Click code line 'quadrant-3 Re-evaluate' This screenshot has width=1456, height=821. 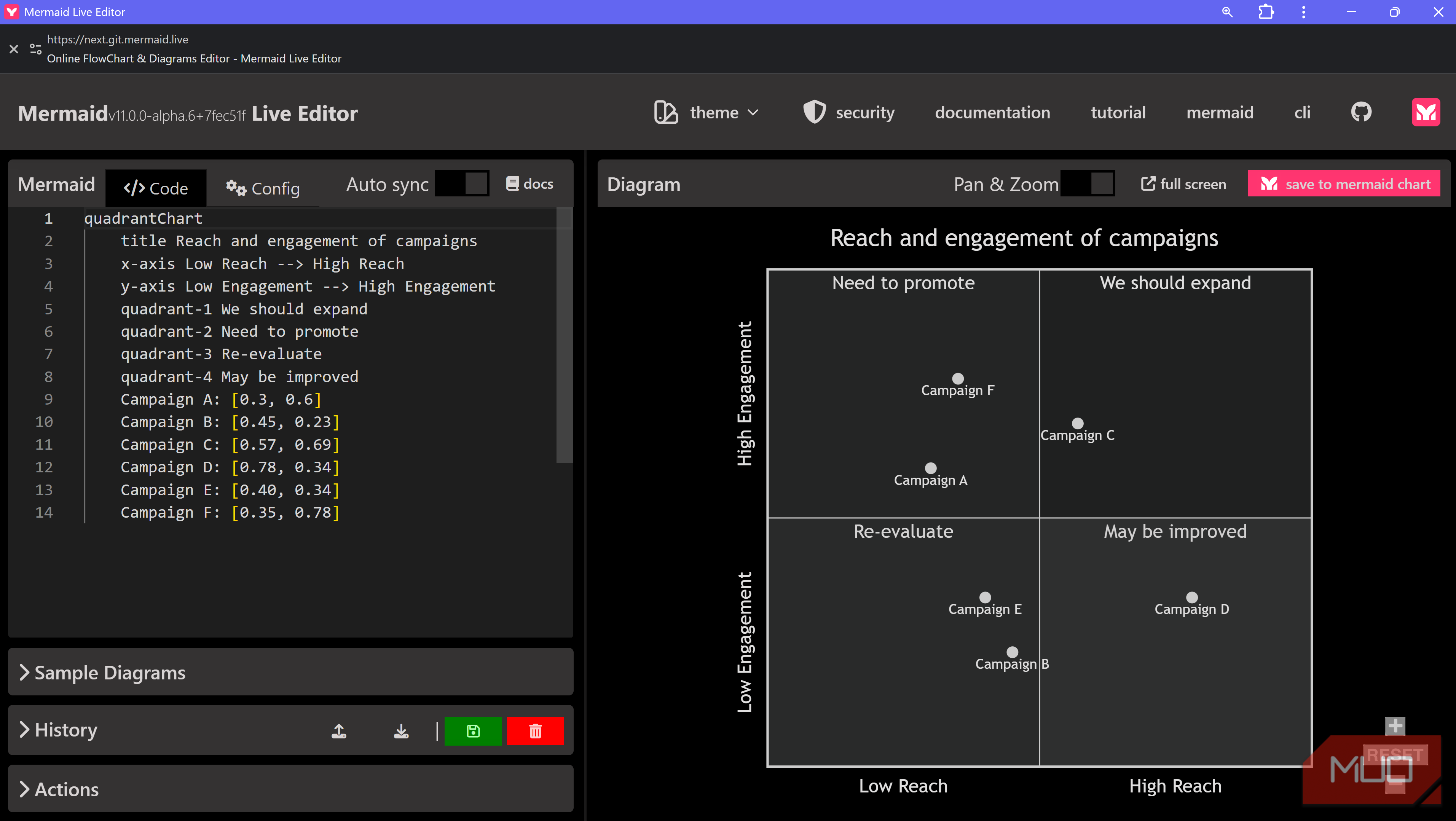(x=221, y=354)
